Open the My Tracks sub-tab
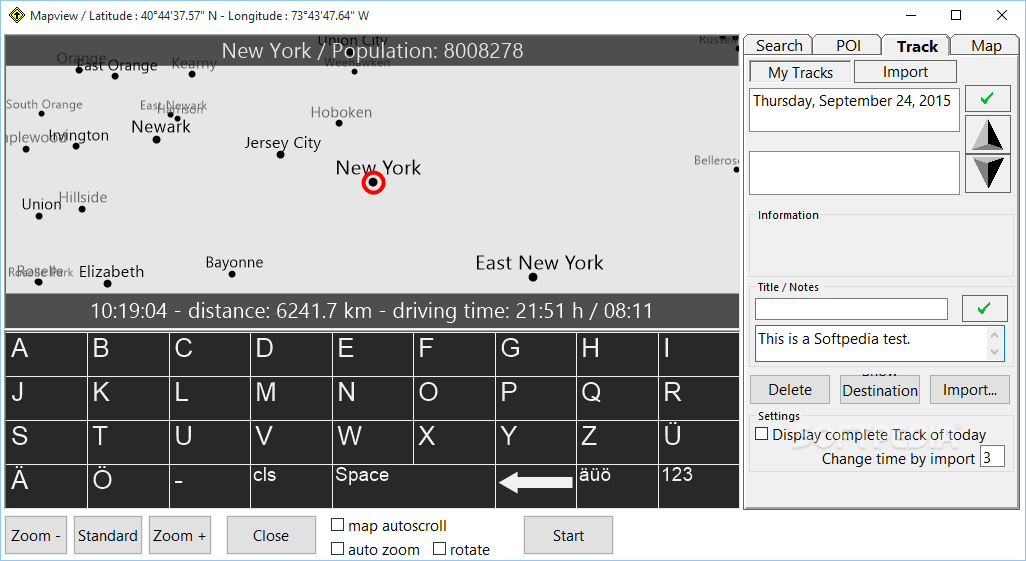1026x561 pixels. coord(800,72)
